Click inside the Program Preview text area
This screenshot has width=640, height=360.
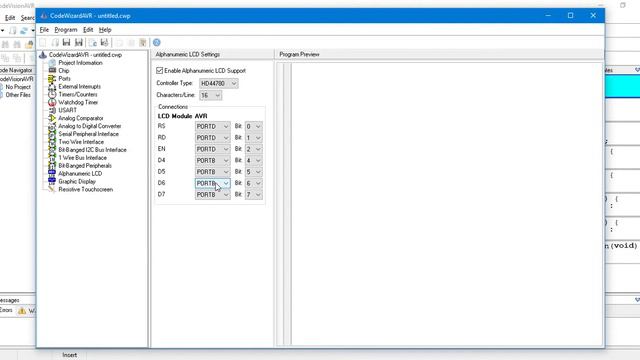[447, 204]
